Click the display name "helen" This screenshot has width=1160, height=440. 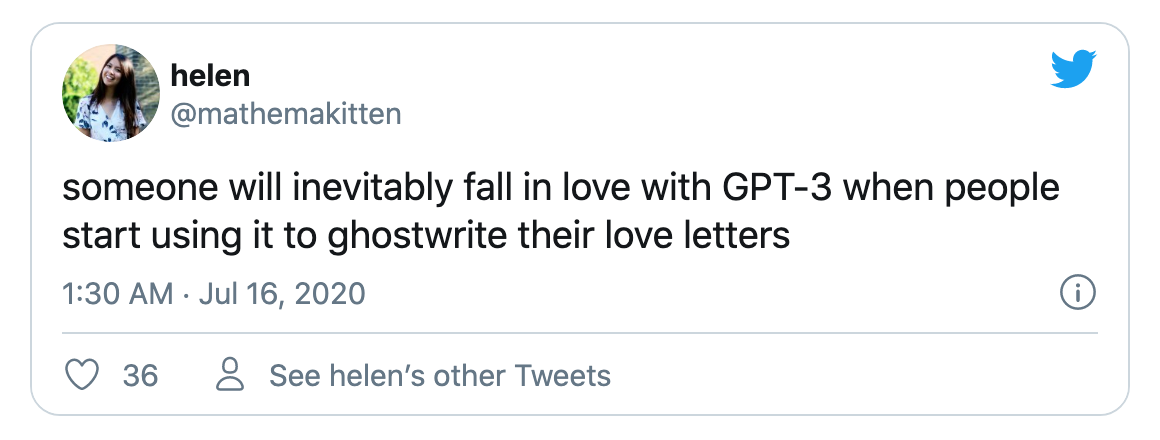tap(210, 74)
